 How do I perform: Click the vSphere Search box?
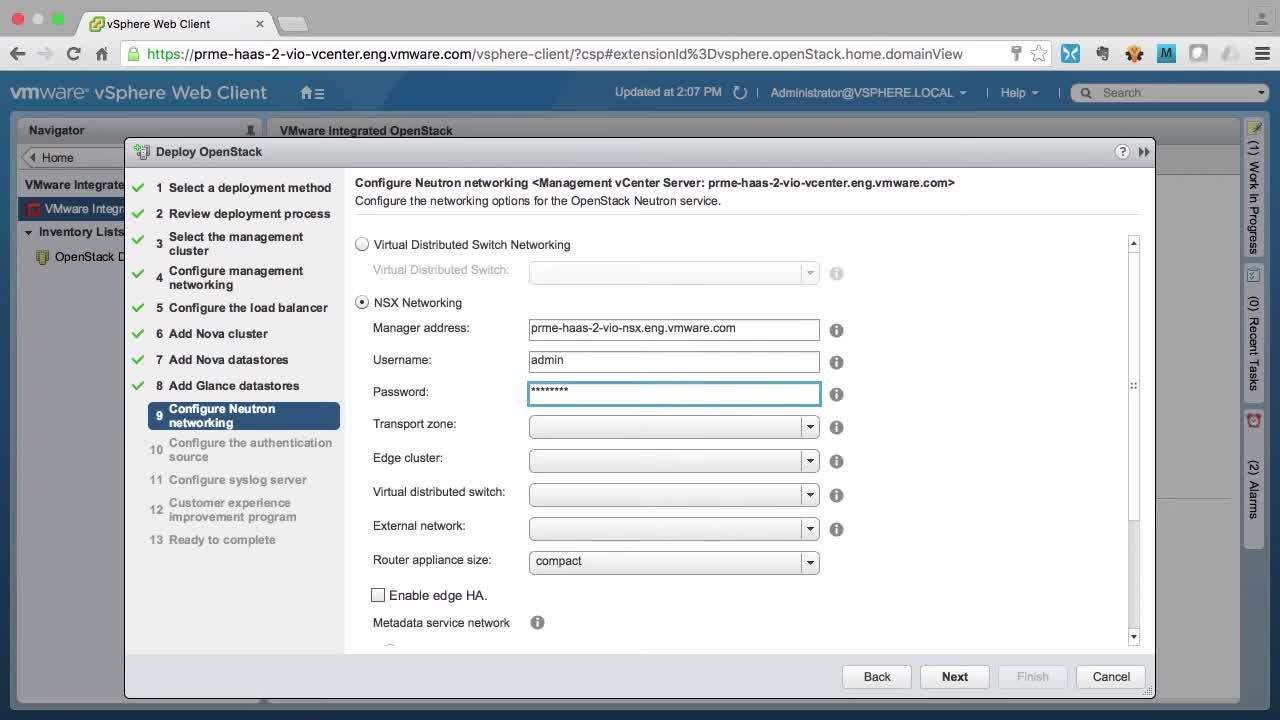click(x=1170, y=93)
